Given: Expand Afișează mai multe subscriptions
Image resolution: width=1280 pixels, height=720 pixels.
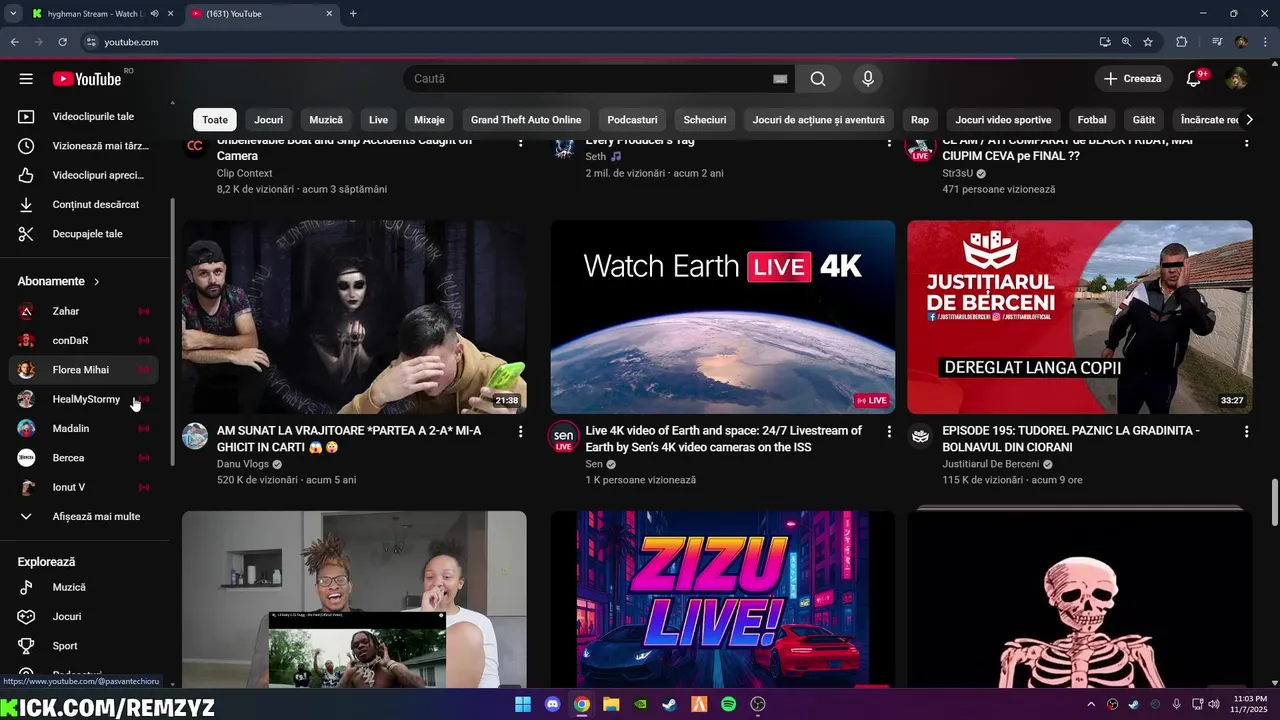Looking at the screenshot, I should (x=83, y=517).
